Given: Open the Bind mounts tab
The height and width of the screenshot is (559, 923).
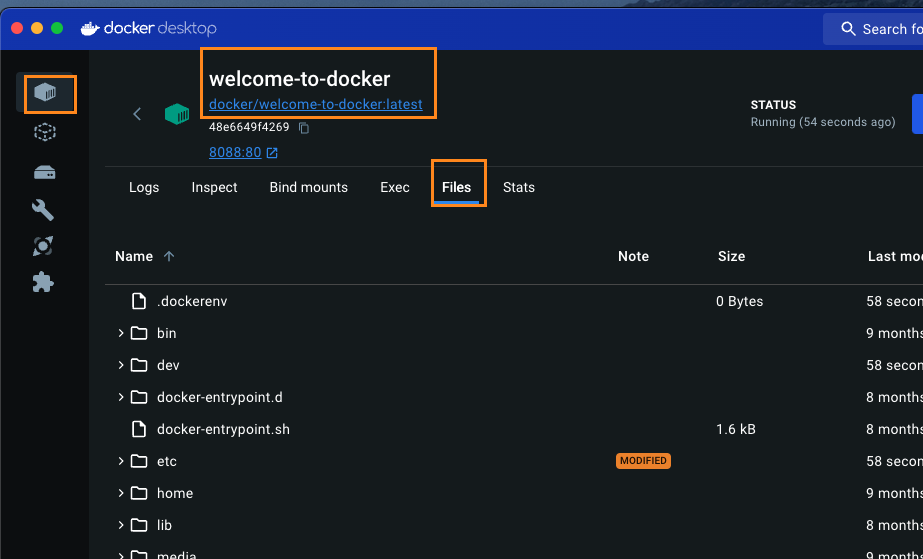Looking at the screenshot, I should pyautogui.click(x=308, y=187).
